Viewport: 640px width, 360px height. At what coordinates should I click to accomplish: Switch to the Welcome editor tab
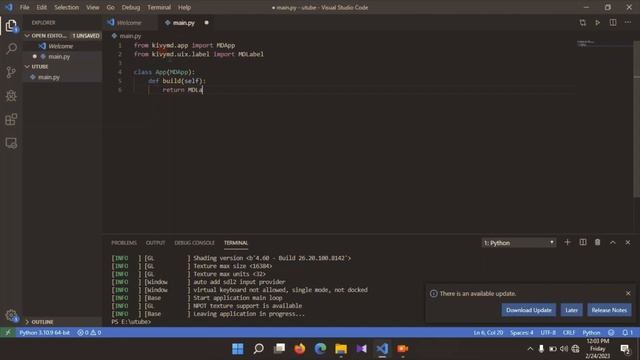(x=130, y=23)
